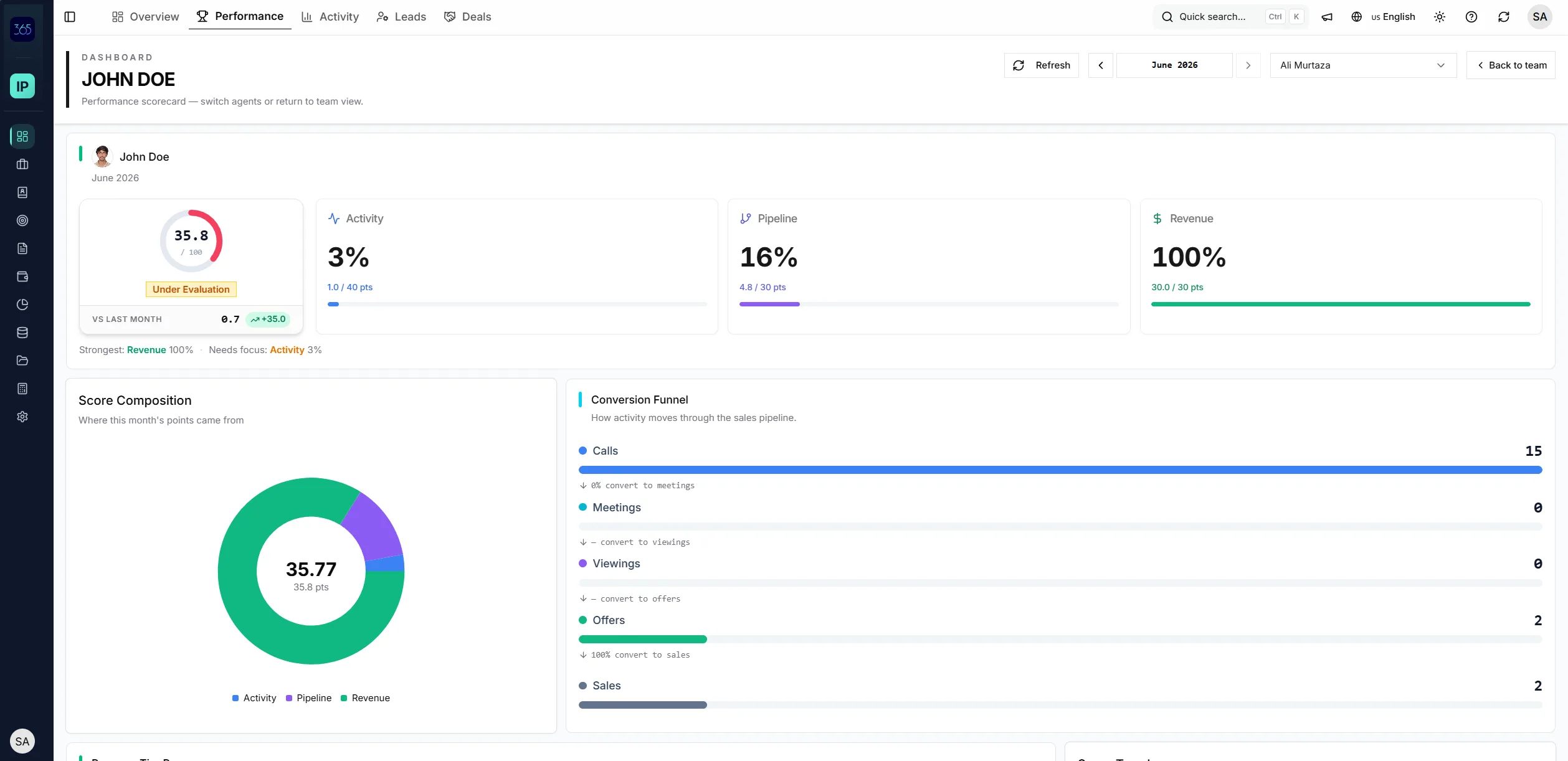Screen dimensions: 1568x761
Task: Click '100% convert to sales' text
Action: 640,655
